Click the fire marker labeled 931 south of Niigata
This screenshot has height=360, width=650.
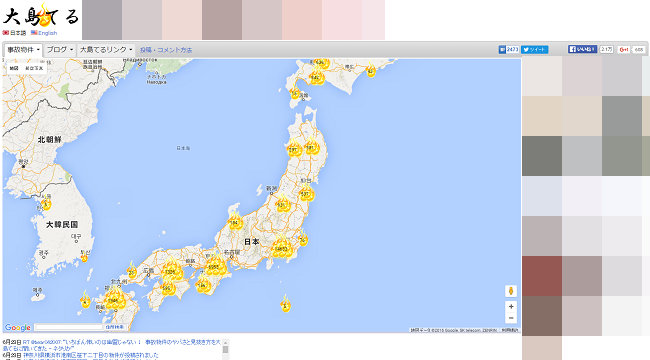(282, 203)
